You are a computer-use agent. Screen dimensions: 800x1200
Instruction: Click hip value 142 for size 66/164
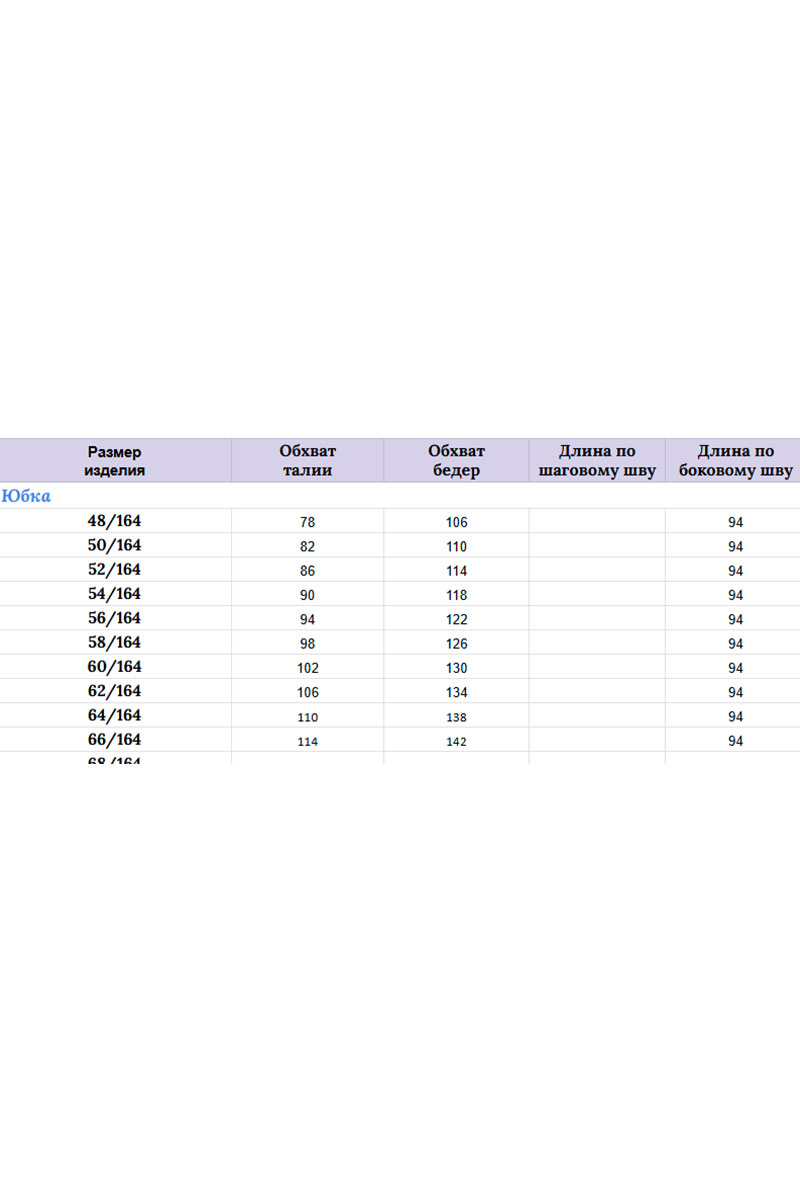[x=456, y=741]
